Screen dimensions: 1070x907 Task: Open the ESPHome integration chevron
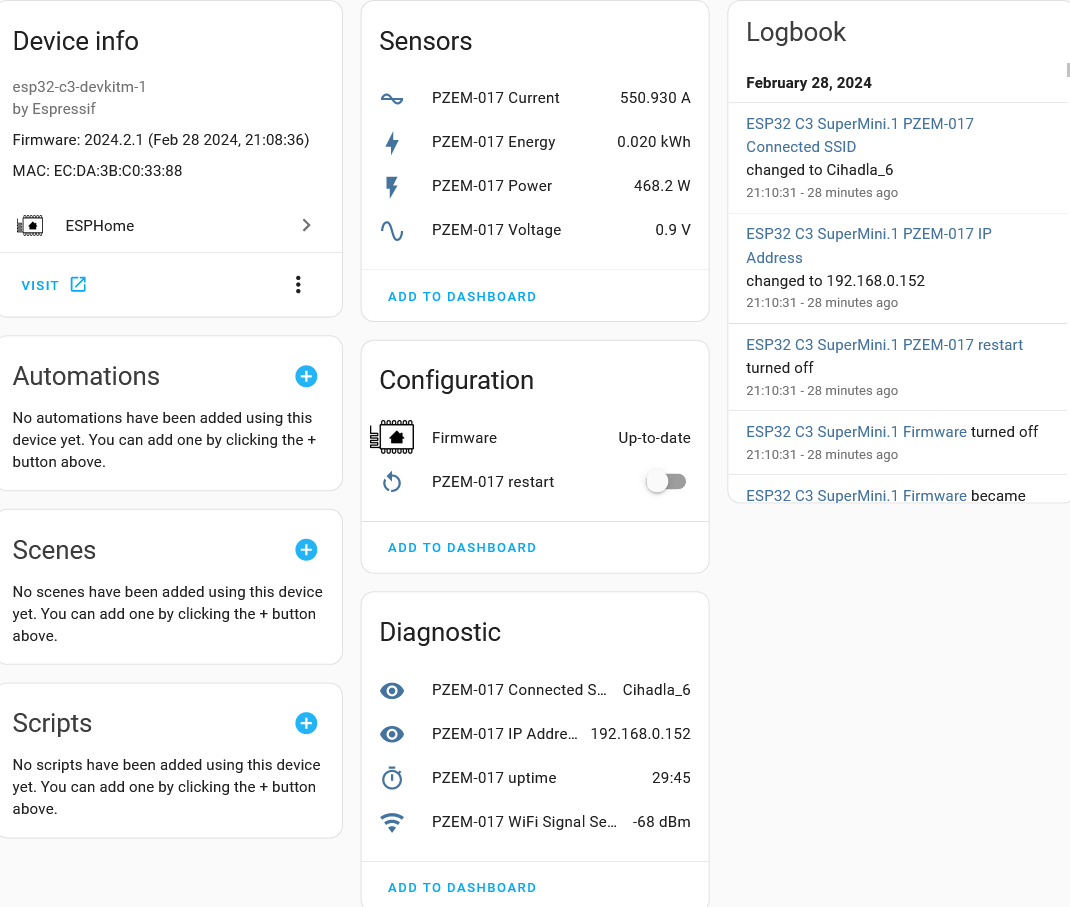tap(307, 226)
